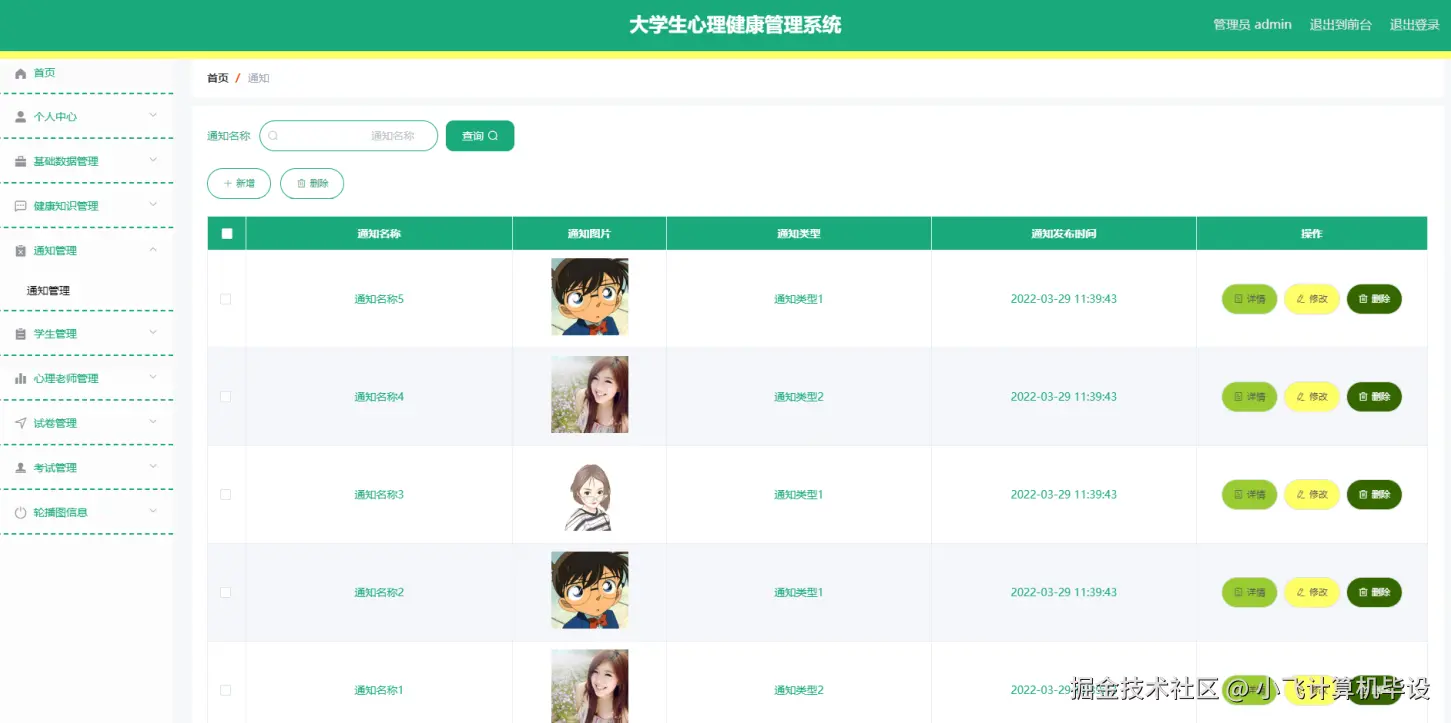The image size is (1451, 723).
Task: Open the 个人中心 sidebar menu label
Action: [55, 117]
